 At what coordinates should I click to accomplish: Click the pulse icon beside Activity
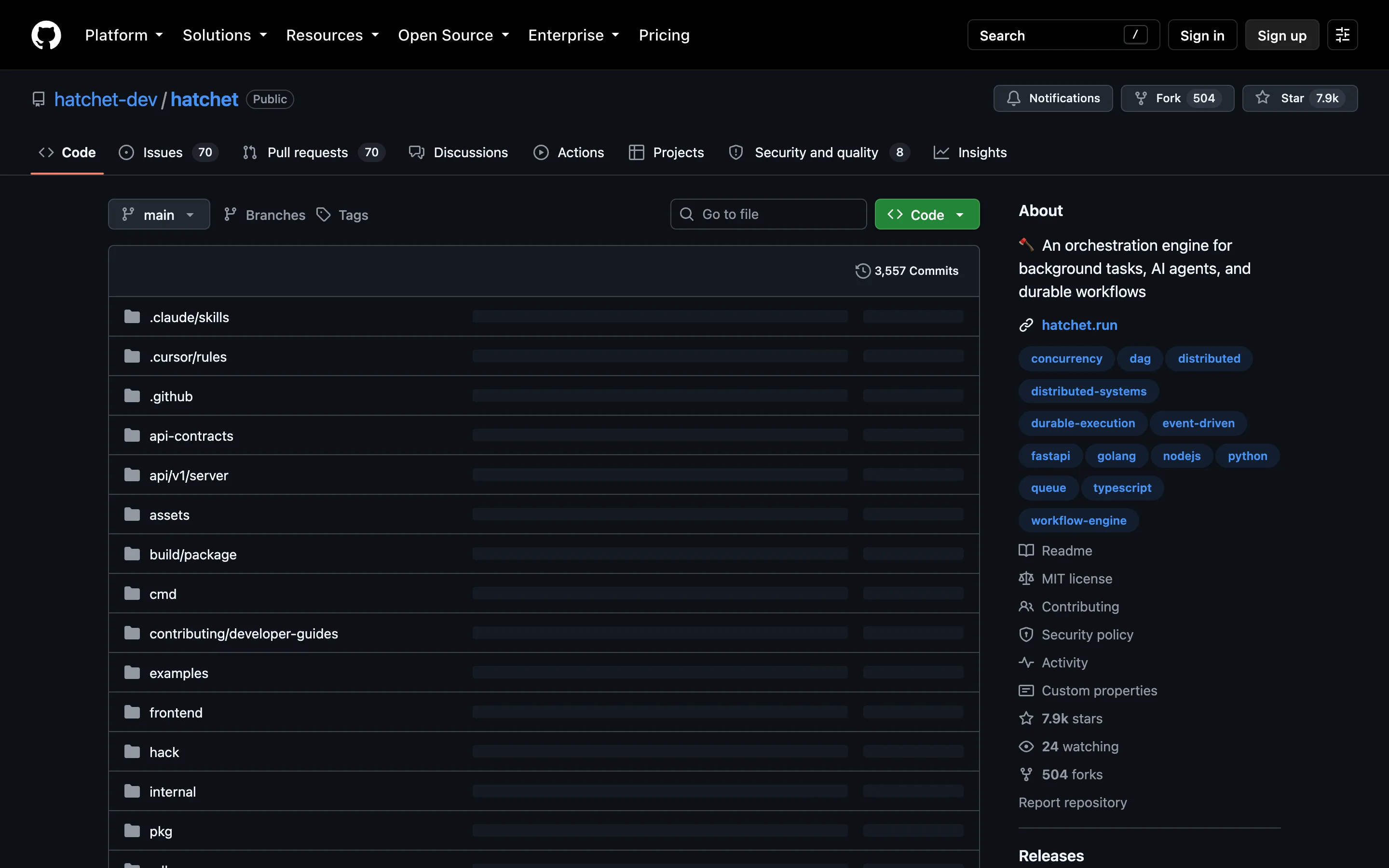(x=1026, y=663)
